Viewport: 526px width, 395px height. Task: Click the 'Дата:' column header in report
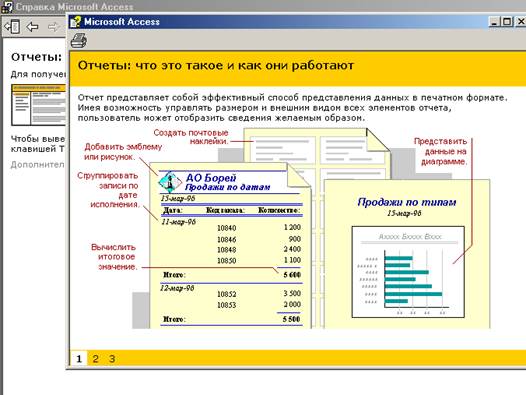pyautogui.click(x=172, y=210)
